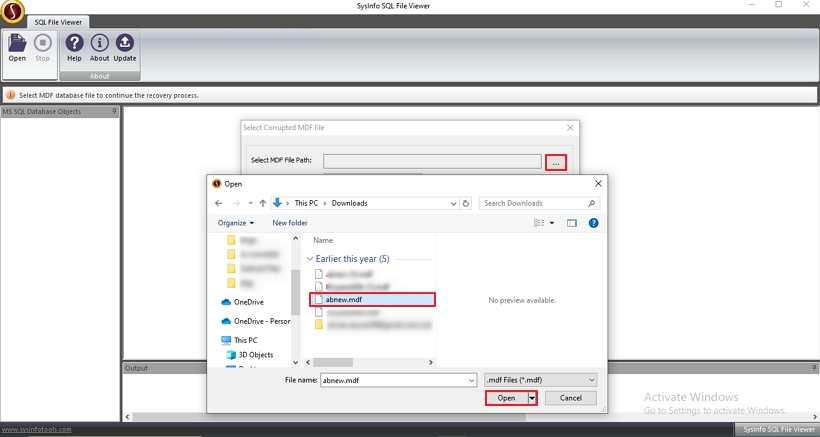Click the Update upload icon
The image size is (820, 437).
pos(125,48)
